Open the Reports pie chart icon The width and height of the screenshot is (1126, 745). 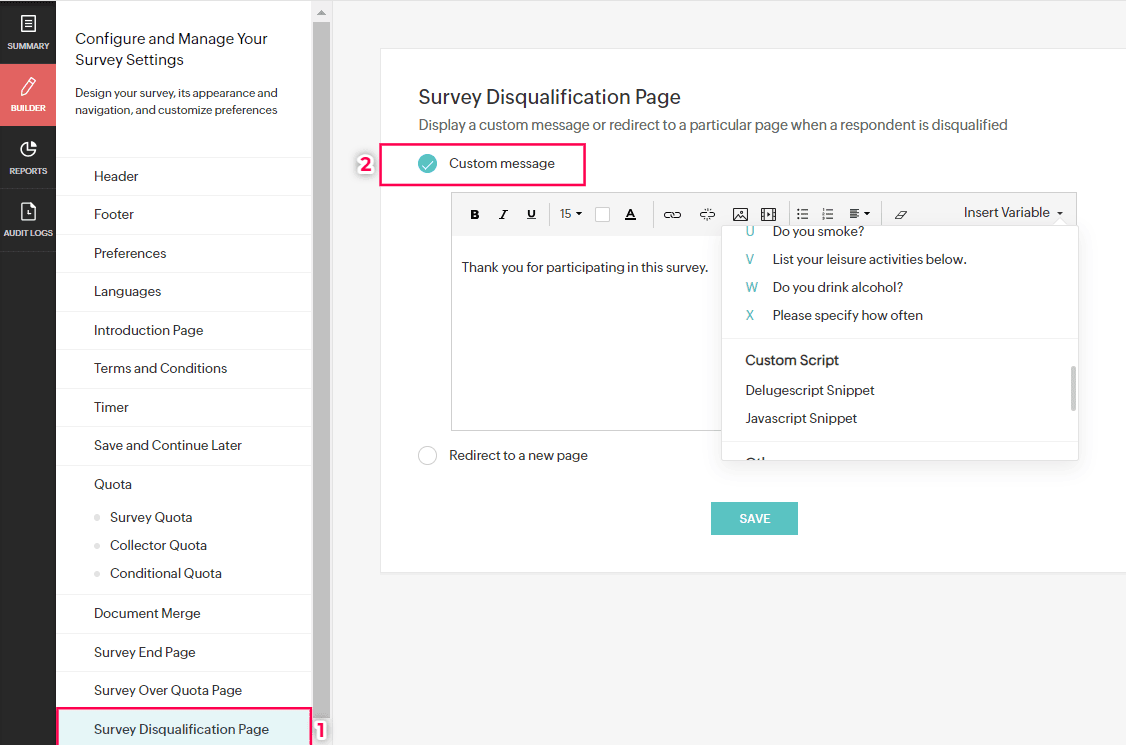tap(28, 149)
